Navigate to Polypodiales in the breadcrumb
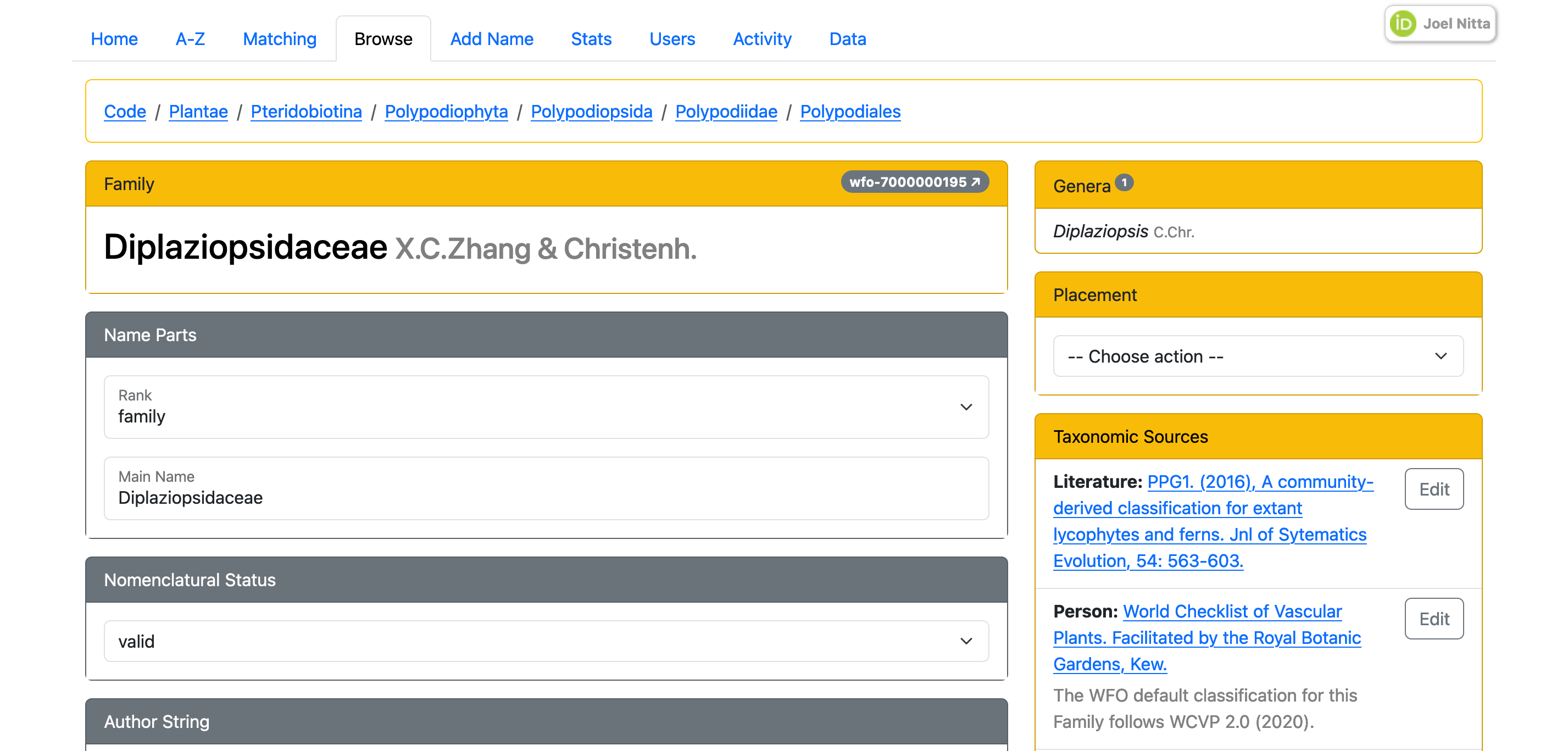Screen dimensions: 1568x751 click(x=850, y=112)
